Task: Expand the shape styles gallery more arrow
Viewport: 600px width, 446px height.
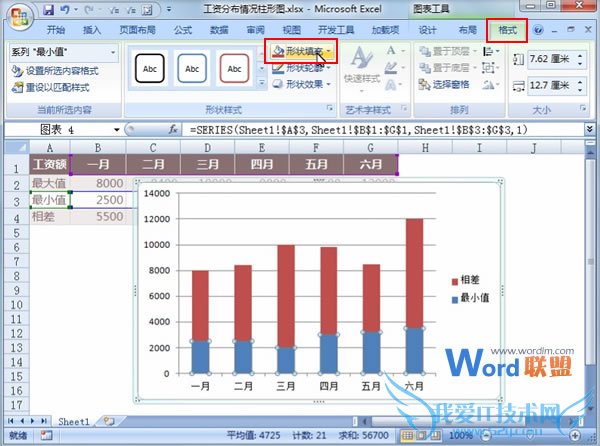Action: coord(262,83)
